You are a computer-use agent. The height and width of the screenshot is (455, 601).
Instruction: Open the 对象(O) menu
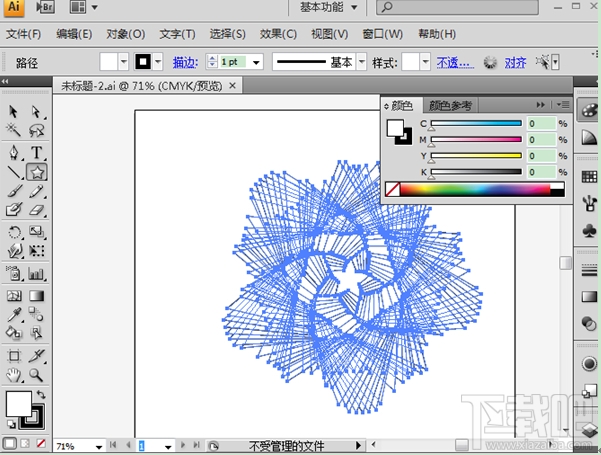(126, 34)
